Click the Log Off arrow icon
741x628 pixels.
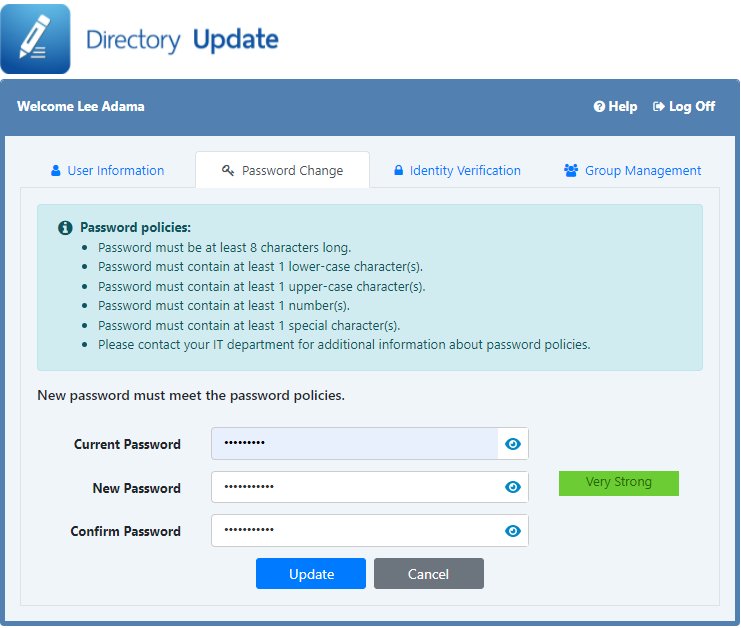659,107
